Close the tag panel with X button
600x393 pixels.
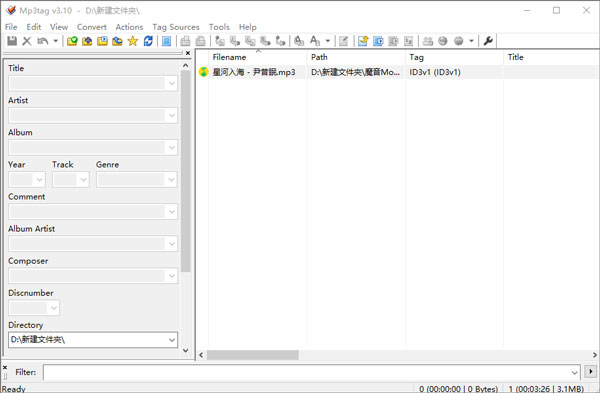click(x=188, y=53)
